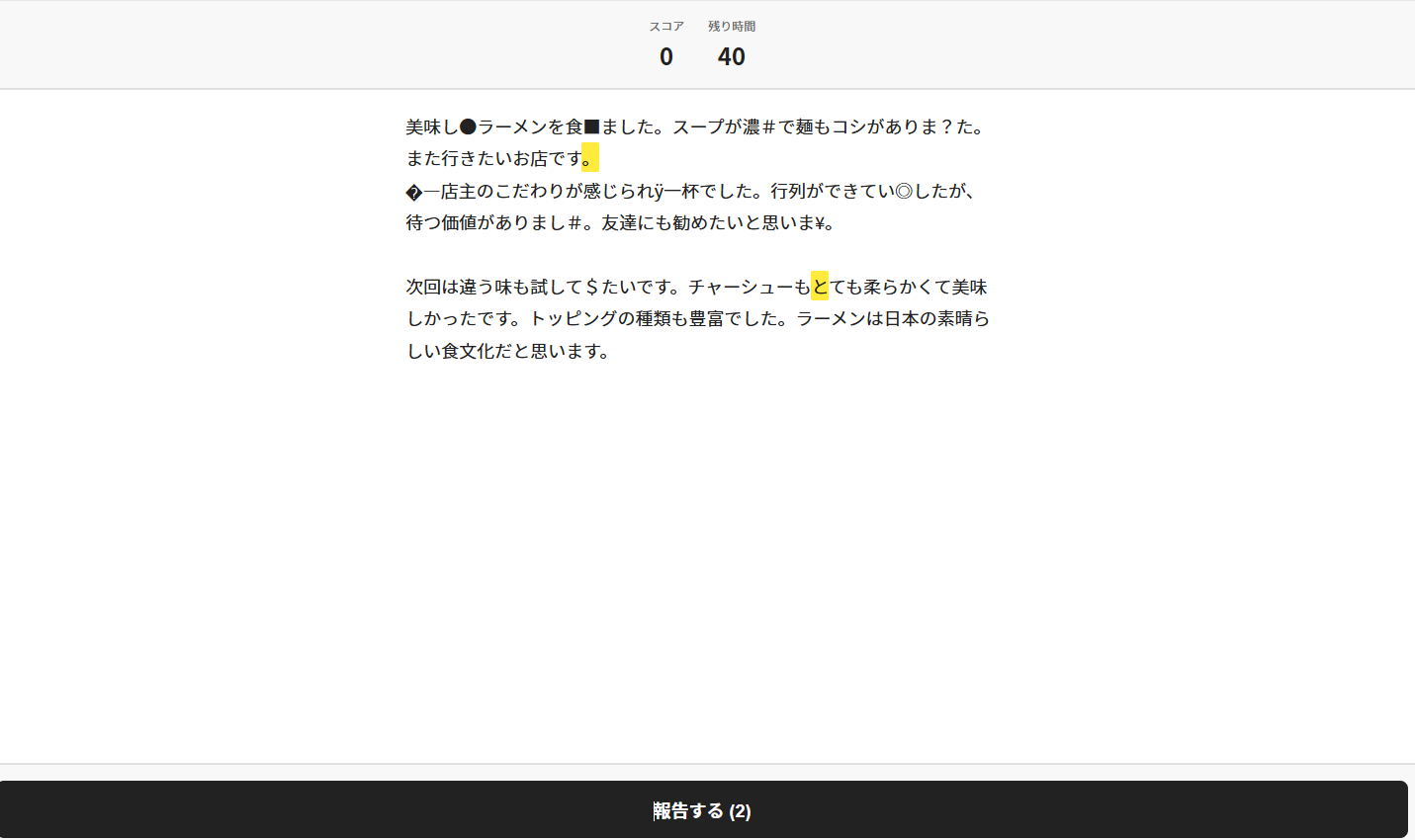Click the 勧 kanji in 勧めたい

coord(681,223)
